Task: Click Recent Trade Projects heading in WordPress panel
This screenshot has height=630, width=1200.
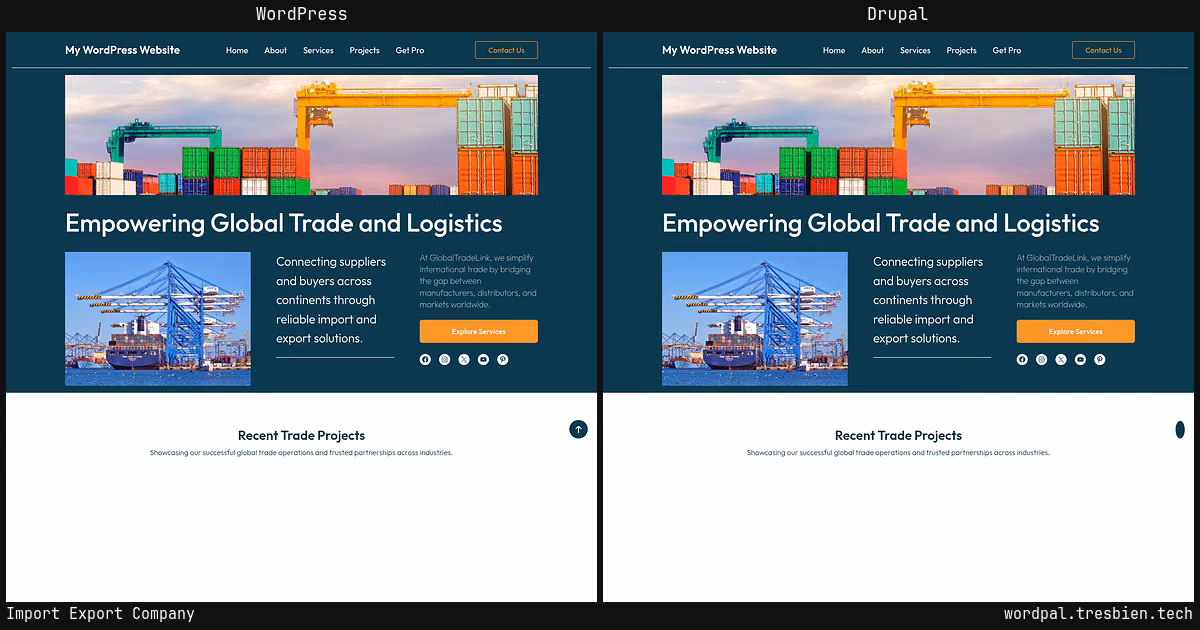Action: point(301,435)
